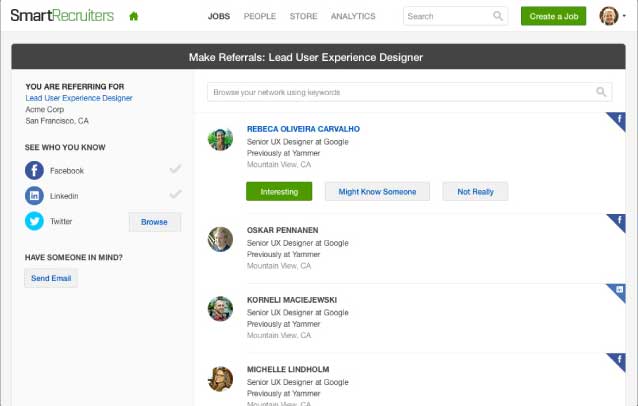This screenshot has height=406, width=638.
Task: Select the Facebook network icon
Action: pos(34,170)
